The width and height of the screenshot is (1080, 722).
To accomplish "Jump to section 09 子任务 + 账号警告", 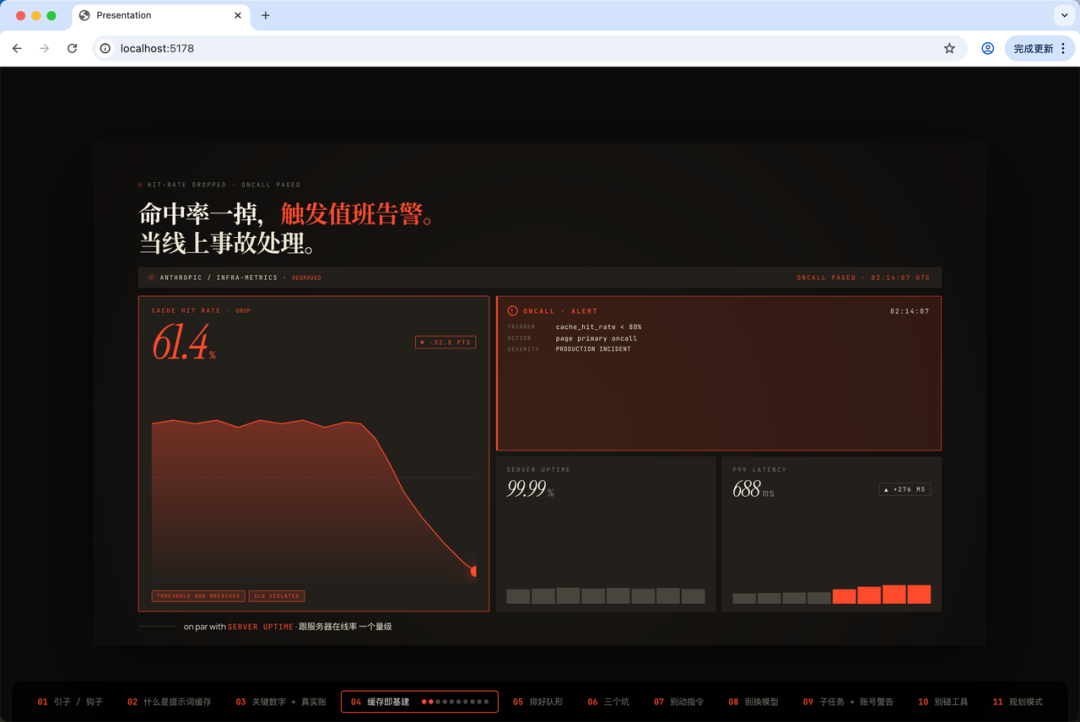I will (848, 702).
